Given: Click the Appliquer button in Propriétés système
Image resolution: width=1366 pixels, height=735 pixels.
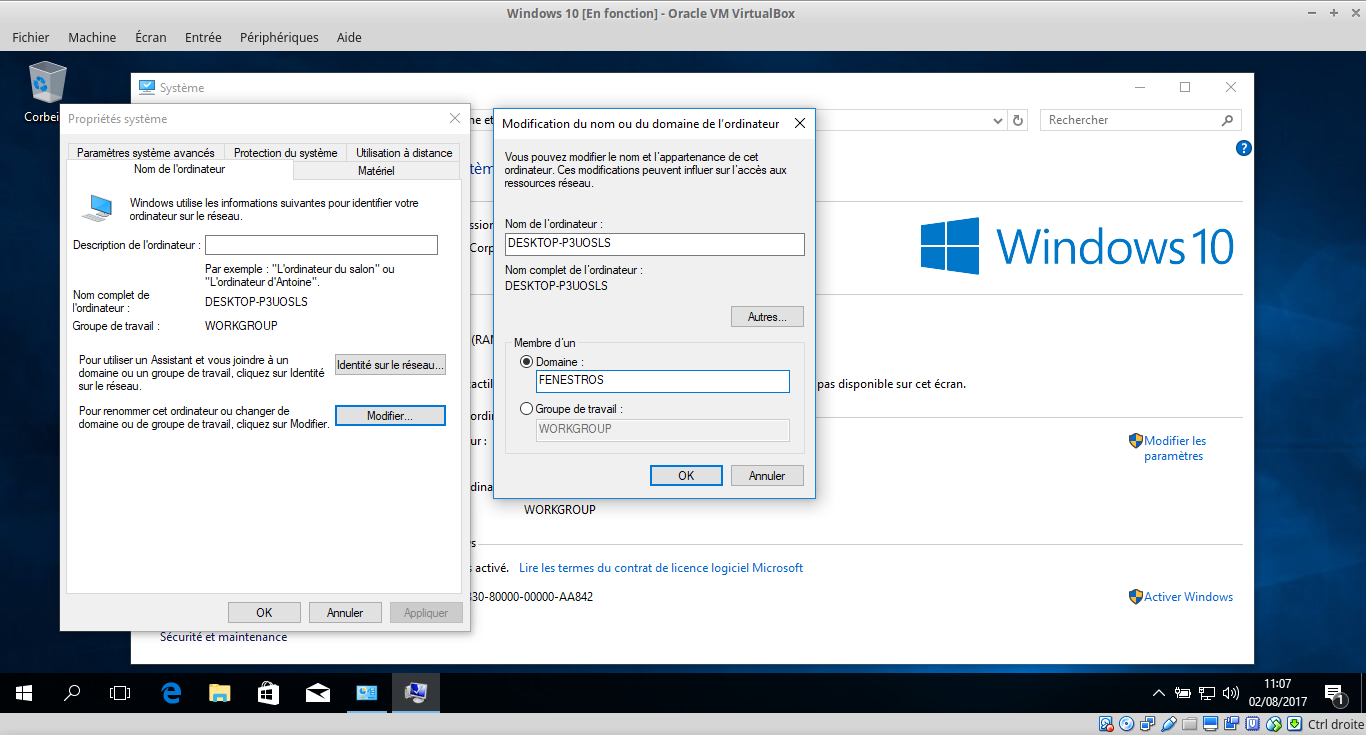Looking at the screenshot, I should 426,613.
